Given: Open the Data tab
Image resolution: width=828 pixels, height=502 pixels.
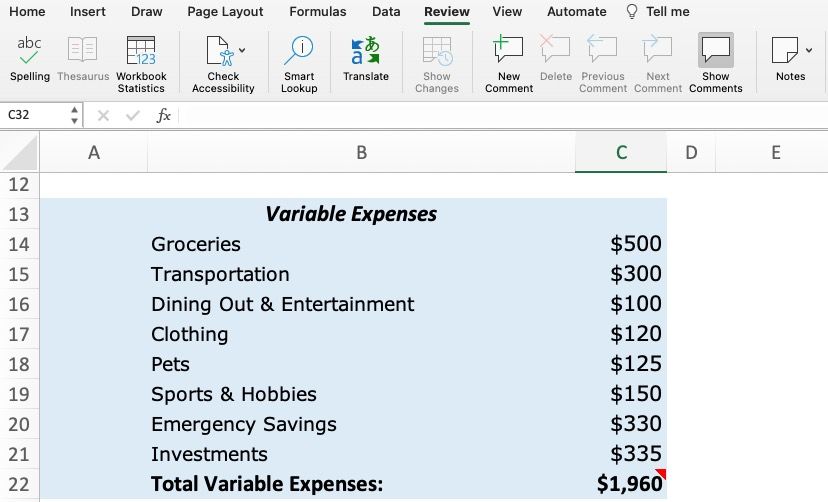Looking at the screenshot, I should tap(386, 12).
